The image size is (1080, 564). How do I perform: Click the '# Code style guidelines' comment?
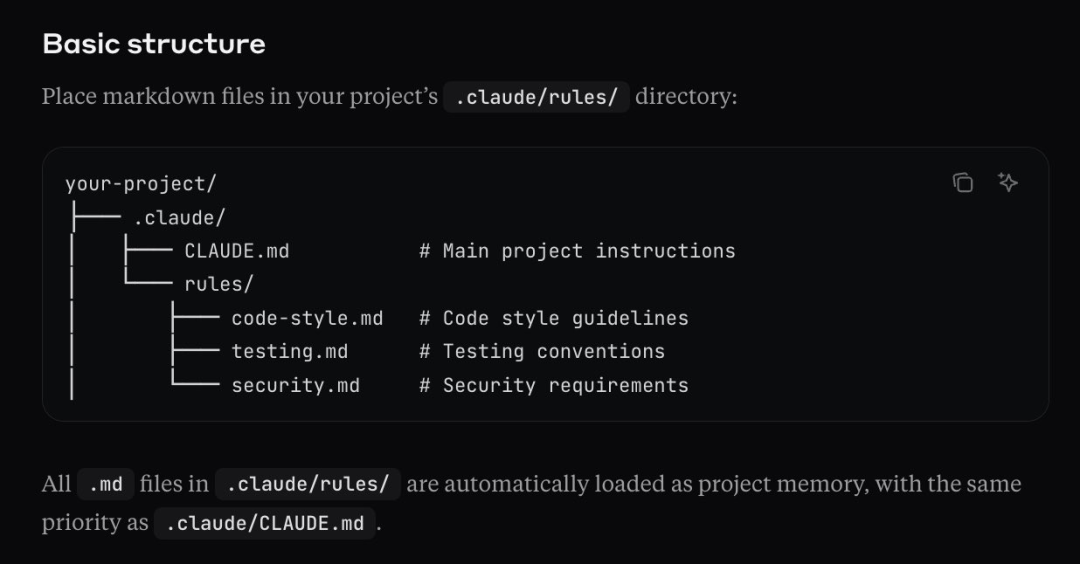point(553,318)
